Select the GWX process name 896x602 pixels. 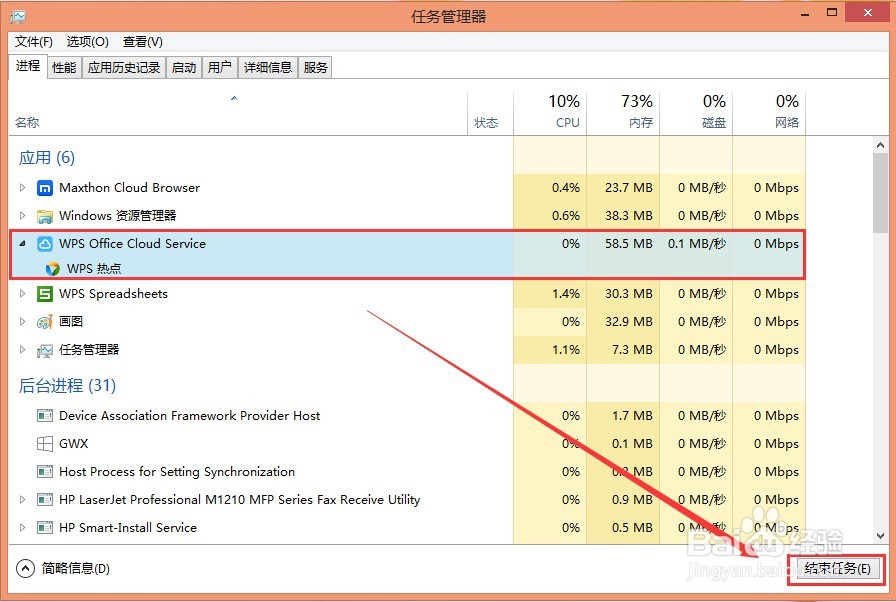click(74, 444)
